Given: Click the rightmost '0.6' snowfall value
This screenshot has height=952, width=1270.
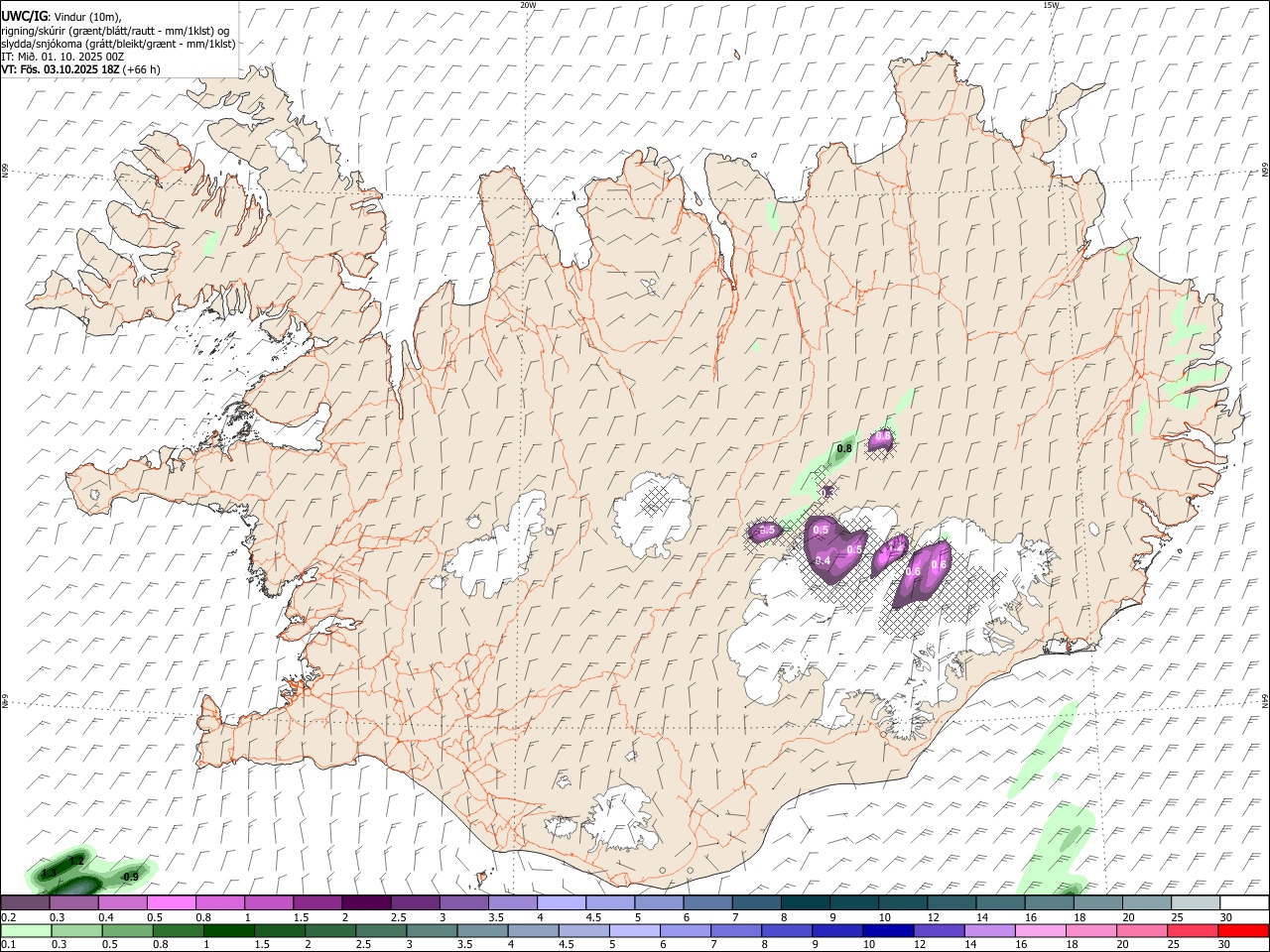Looking at the screenshot, I should pos(939,565).
